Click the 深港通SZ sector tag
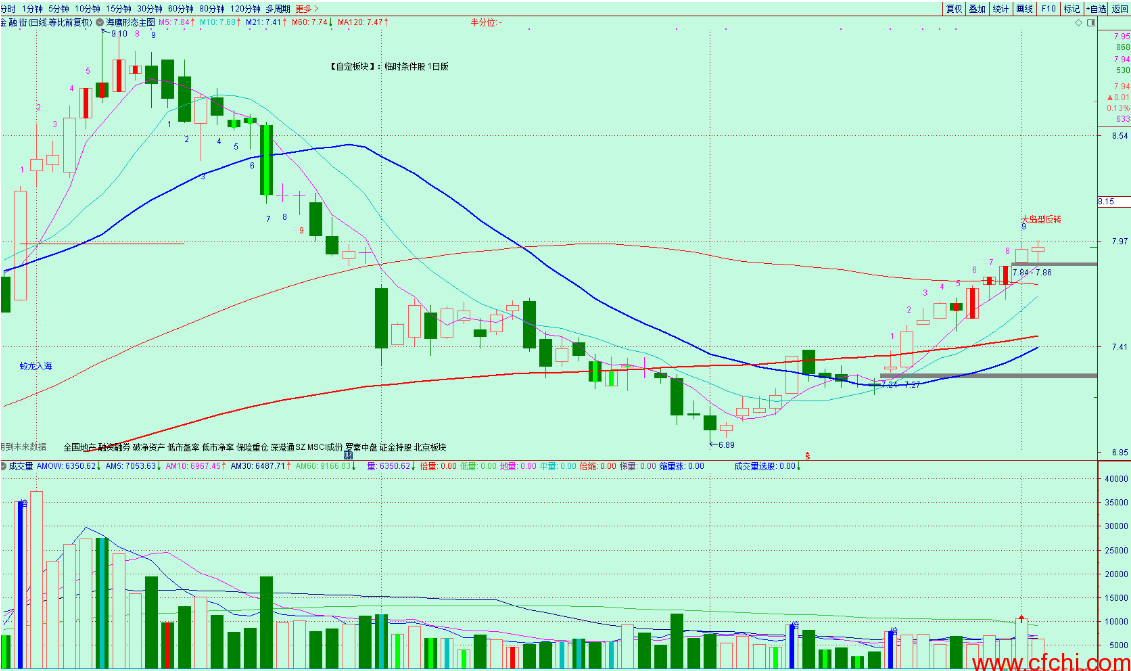The width and height of the screenshot is (1131, 671). 288,447
